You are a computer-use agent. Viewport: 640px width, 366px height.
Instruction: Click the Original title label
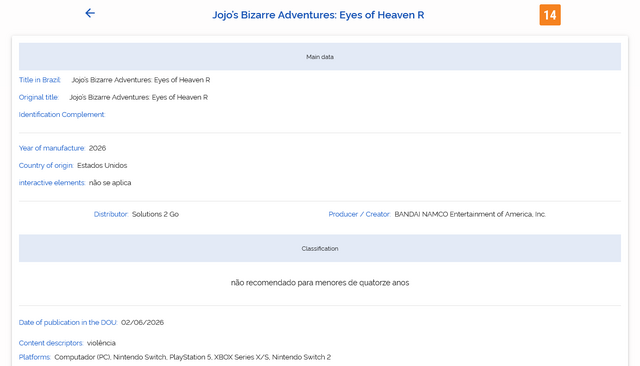39,97
